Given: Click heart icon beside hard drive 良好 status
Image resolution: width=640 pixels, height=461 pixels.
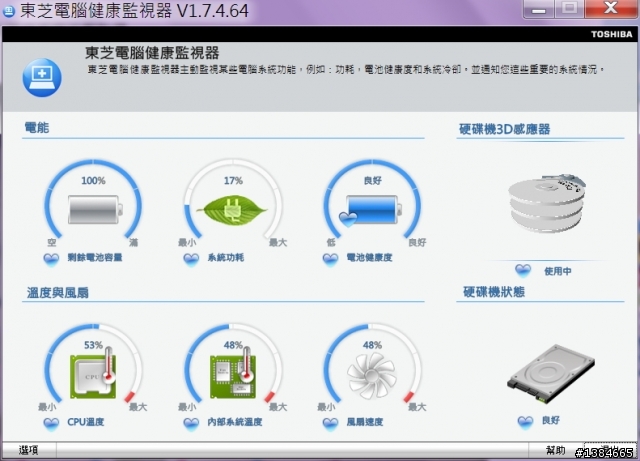Looking at the screenshot, I should pos(525,421).
